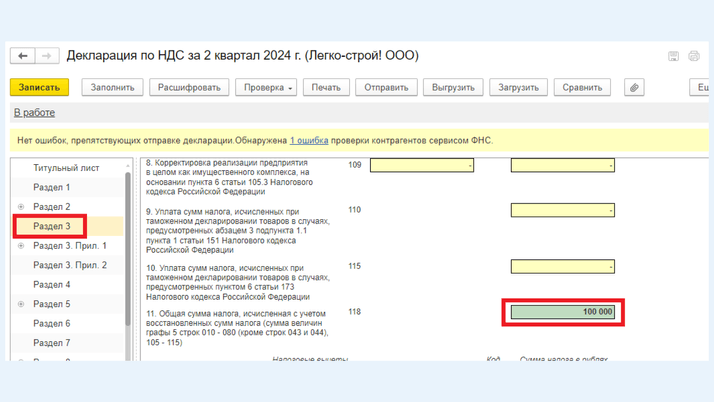Select Раздел 2 in the section list
The height and width of the screenshot is (402, 714).
point(51,207)
